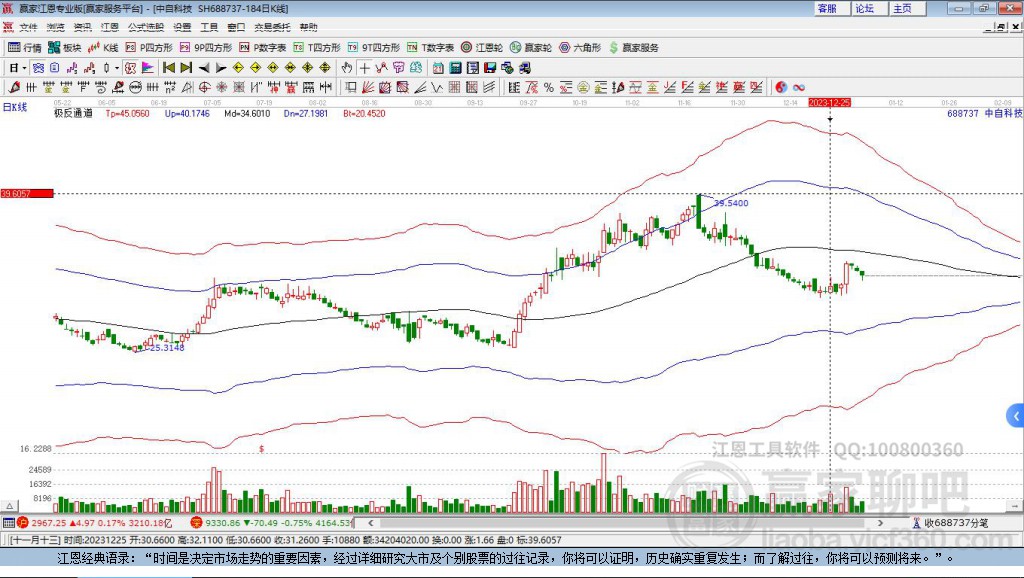Click the infinity symbol icon
The width and height of the screenshot is (1024, 578).
tap(799, 88)
